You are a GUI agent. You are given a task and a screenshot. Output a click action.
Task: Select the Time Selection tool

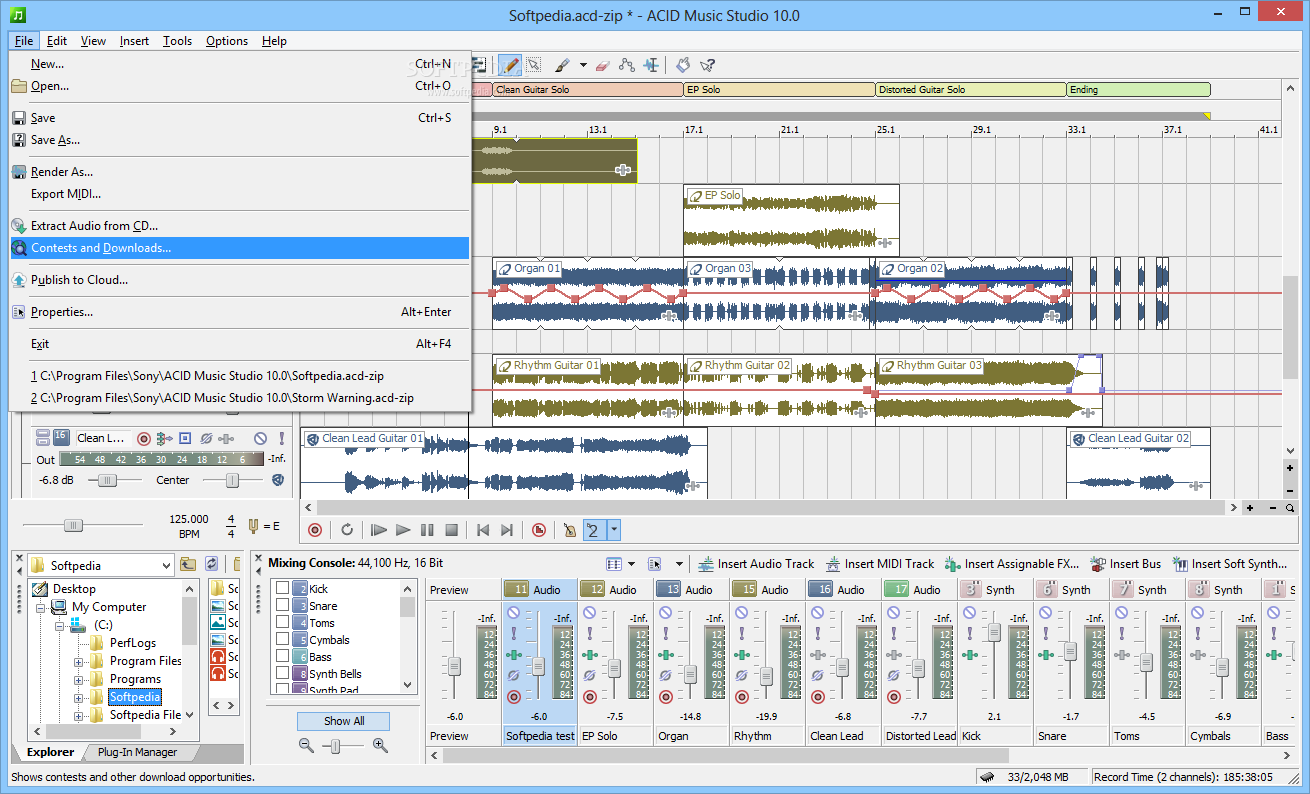coord(651,65)
